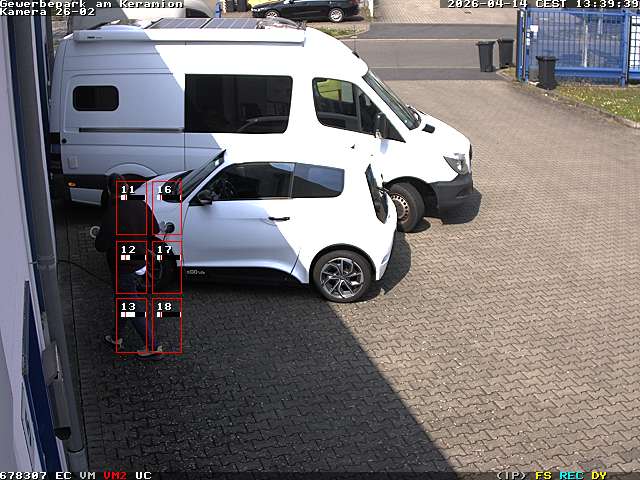Select motion detection window 17
This screenshot has width=640, height=480.
click(166, 267)
